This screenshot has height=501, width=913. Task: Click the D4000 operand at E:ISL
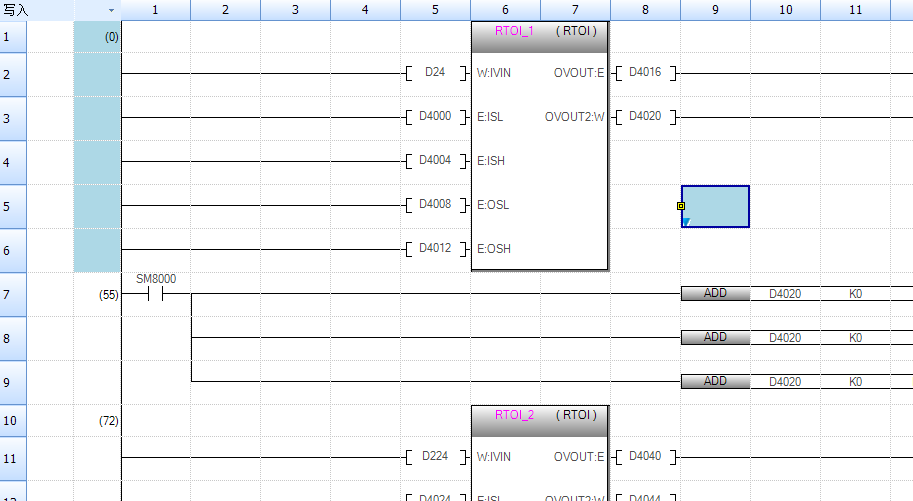435,117
